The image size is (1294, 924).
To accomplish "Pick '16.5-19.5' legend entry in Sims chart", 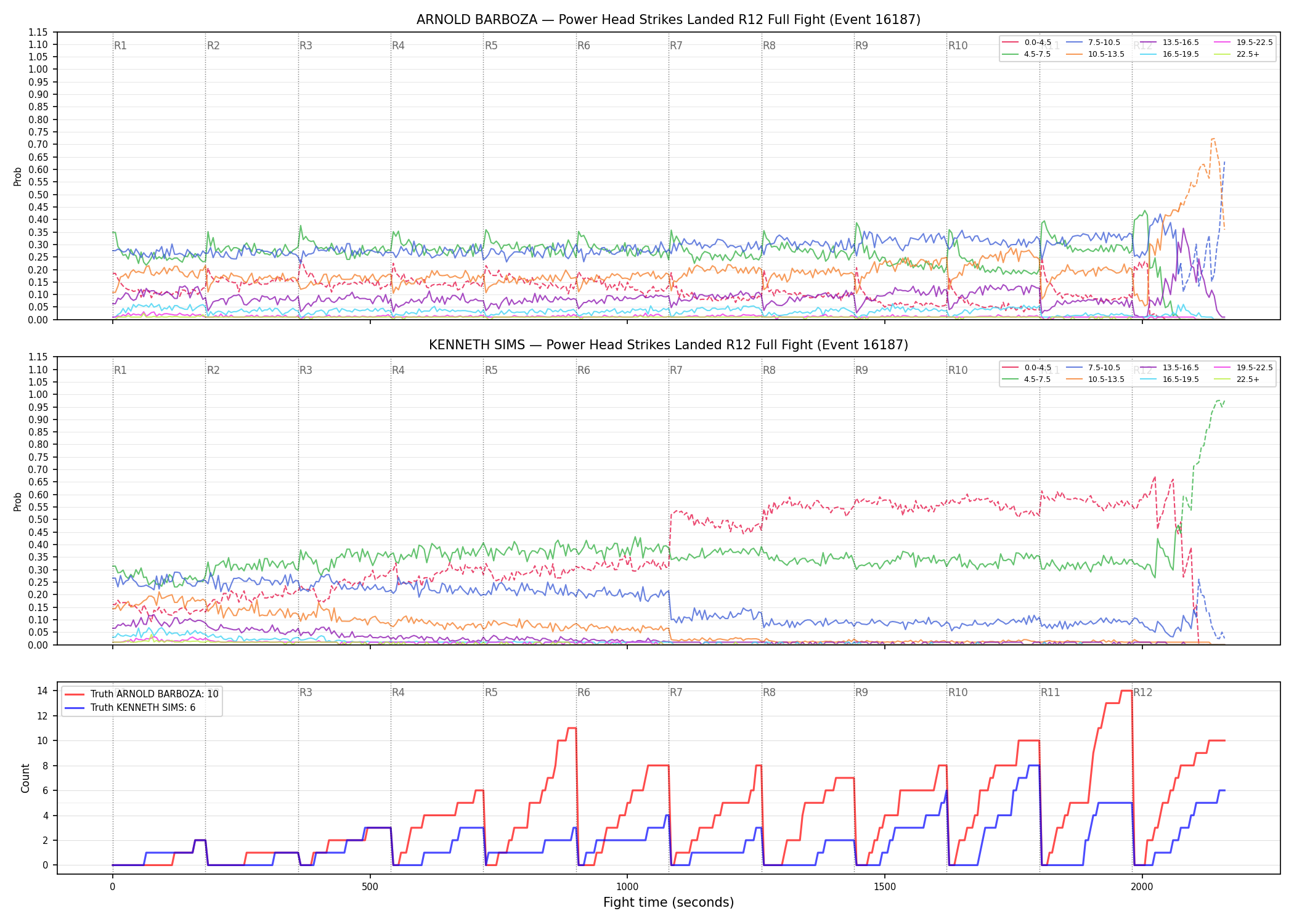I will (1170, 379).
